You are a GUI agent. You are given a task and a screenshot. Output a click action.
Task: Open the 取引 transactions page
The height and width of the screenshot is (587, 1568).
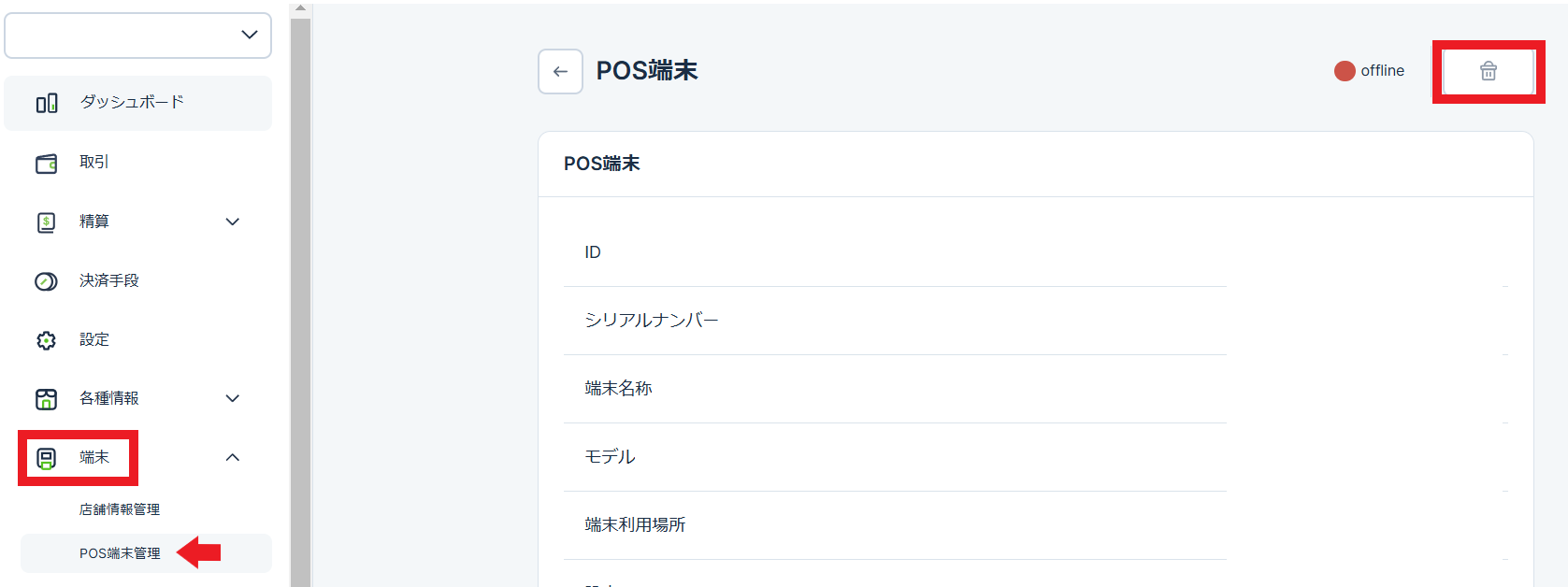tap(94, 162)
